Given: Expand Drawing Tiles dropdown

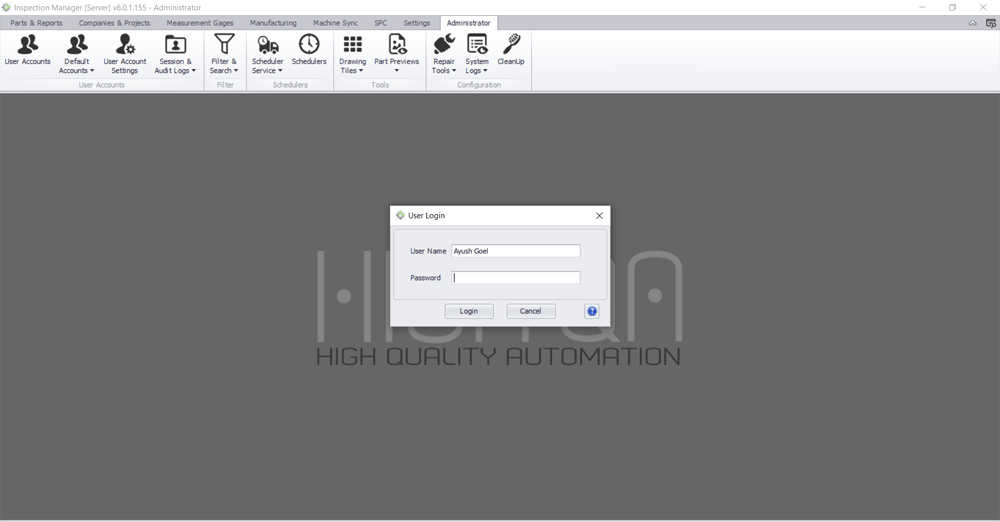Looking at the screenshot, I should coord(352,54).
